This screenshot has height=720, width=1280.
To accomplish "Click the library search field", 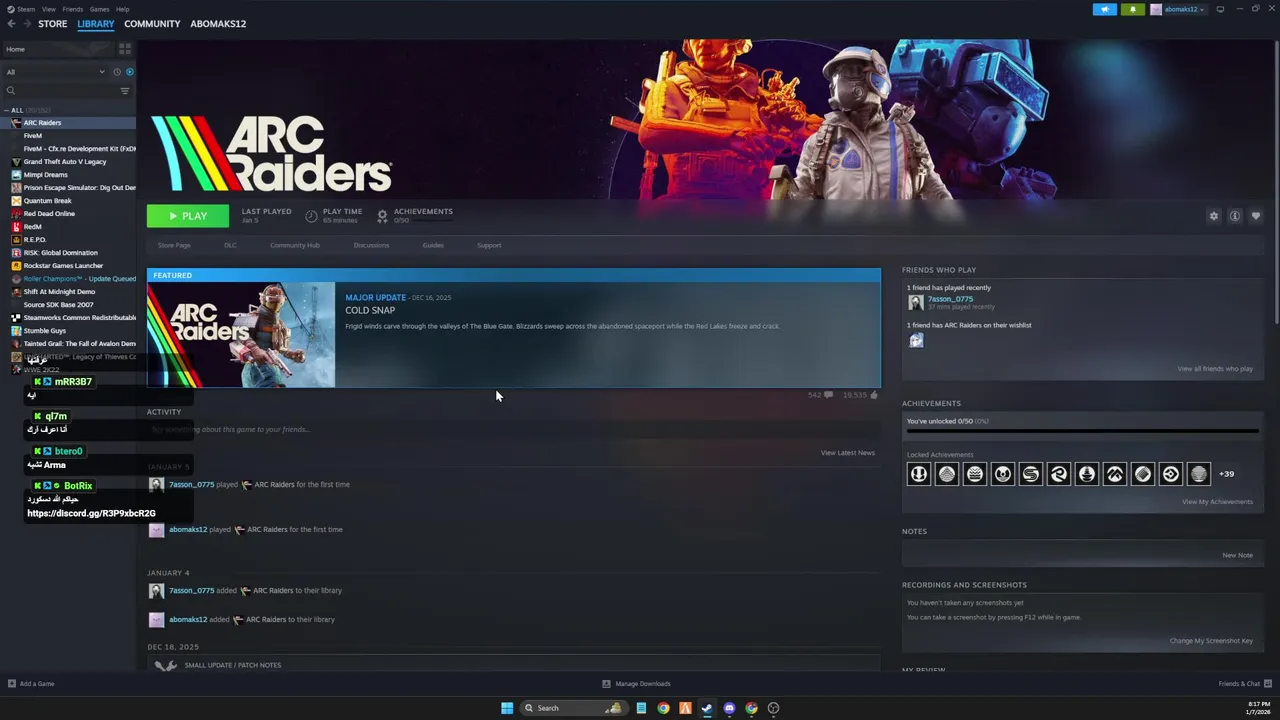I will click(x=60, y=91).
